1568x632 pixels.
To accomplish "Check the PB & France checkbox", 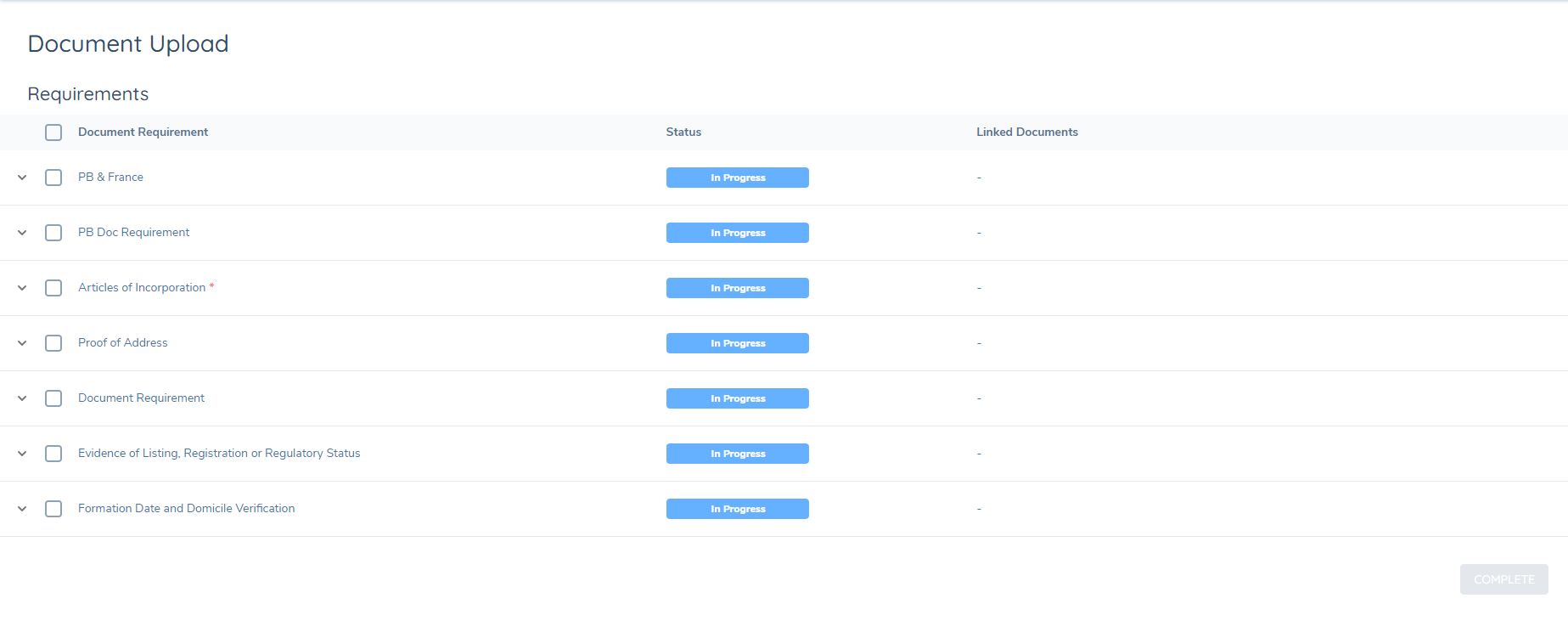I will [53, 178].
